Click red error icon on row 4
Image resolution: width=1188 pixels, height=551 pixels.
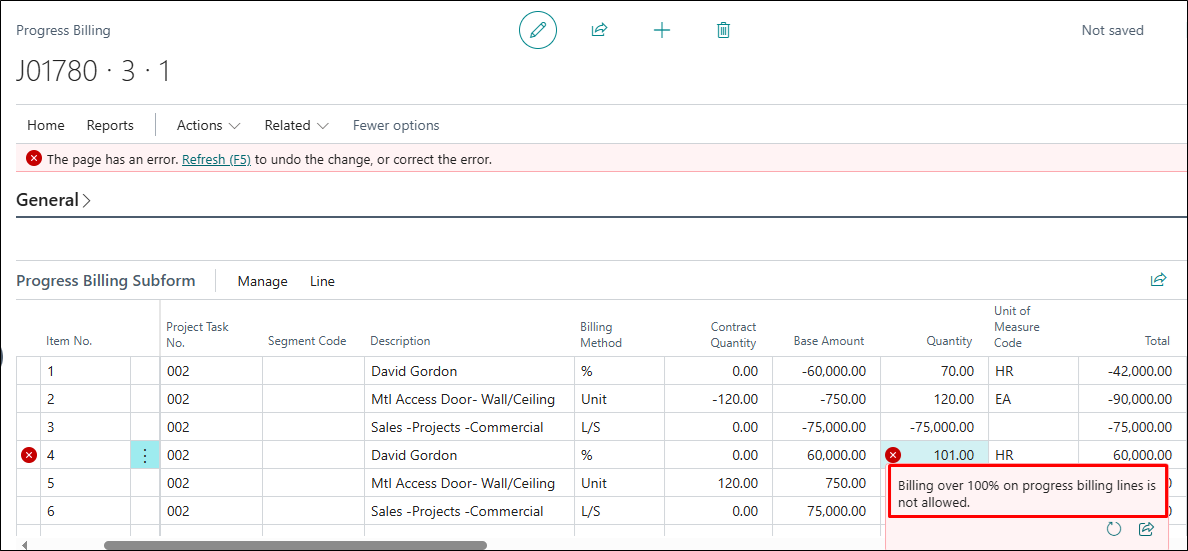click(29, 455)
